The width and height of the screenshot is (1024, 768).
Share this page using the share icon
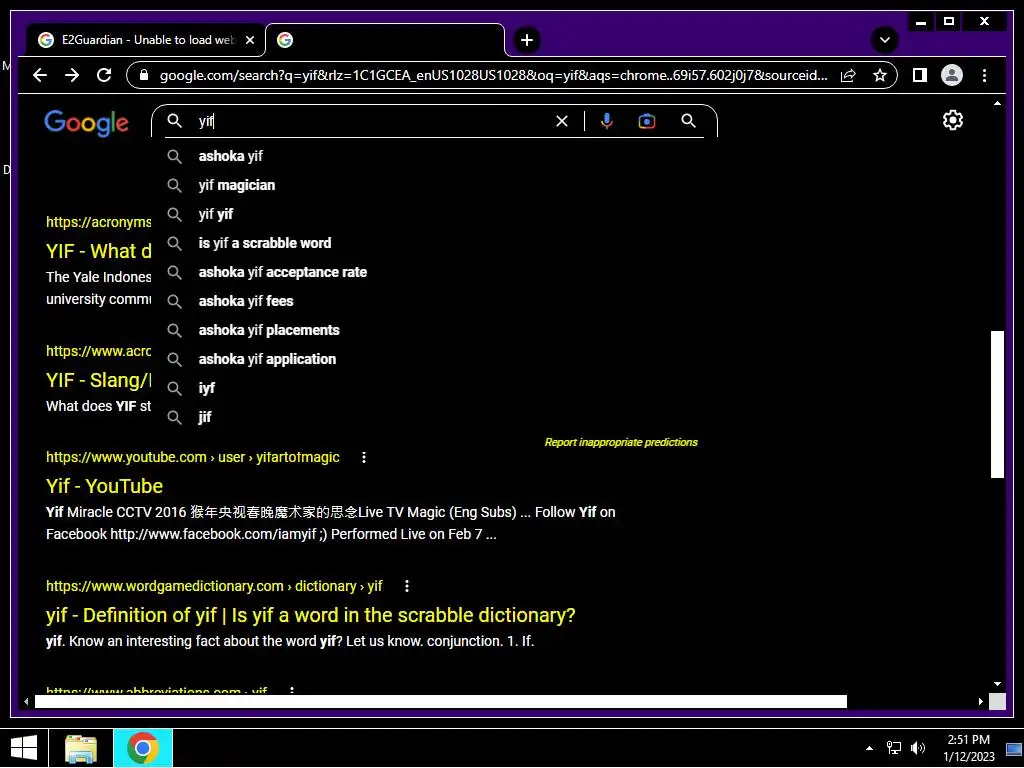pos(848,75)
